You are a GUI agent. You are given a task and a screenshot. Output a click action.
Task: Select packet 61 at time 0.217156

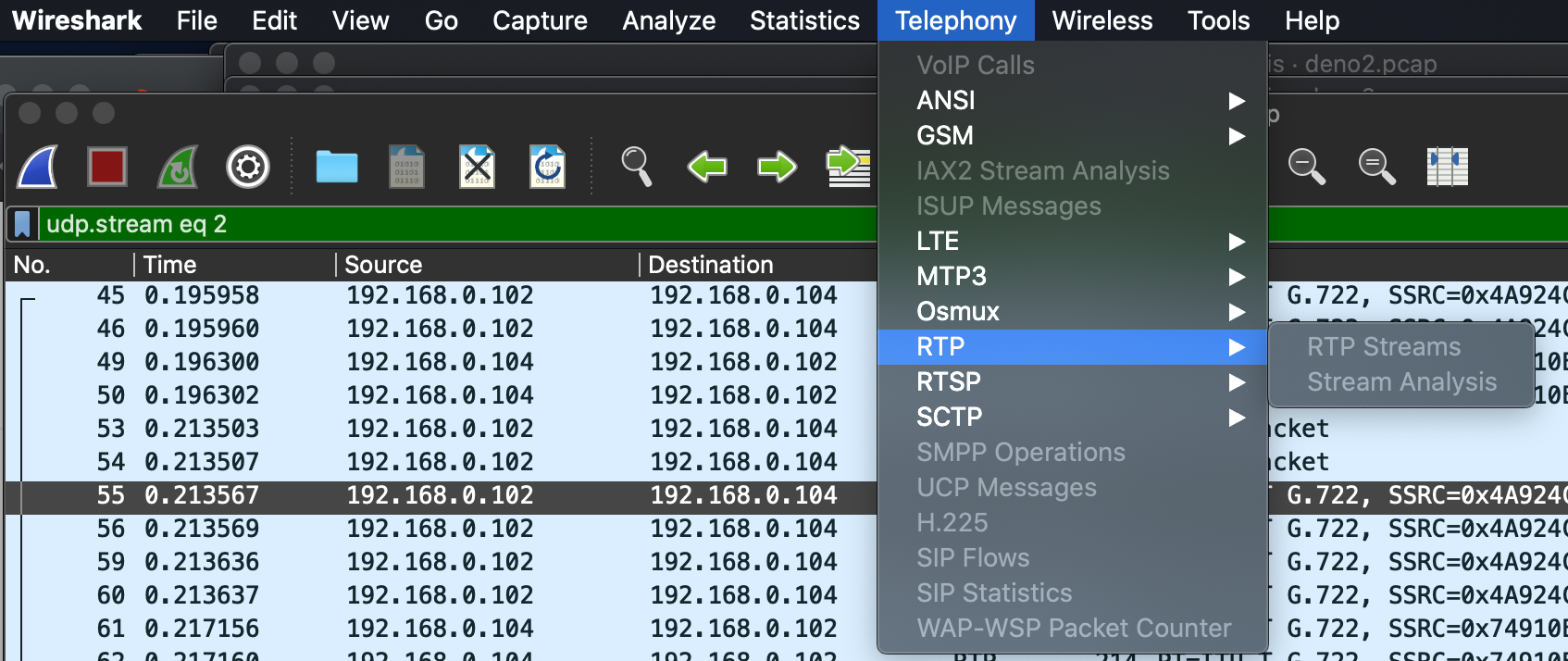pyautogui.click(x=442, y=629)
